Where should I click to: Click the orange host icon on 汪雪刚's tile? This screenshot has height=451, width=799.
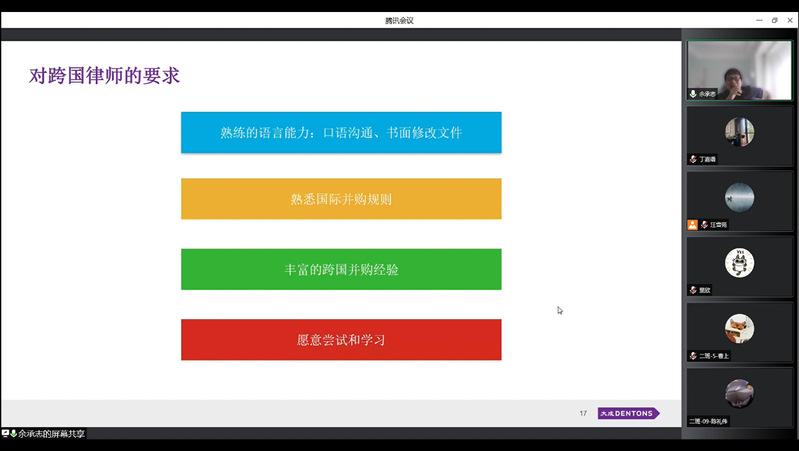693,225
